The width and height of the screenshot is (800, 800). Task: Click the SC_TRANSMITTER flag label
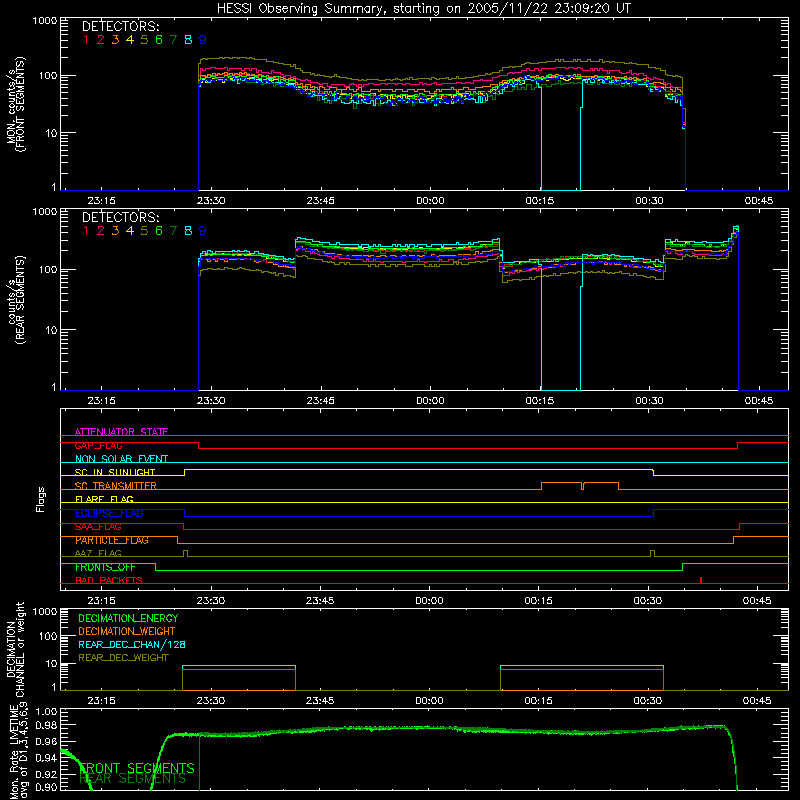tap(116, 486)
